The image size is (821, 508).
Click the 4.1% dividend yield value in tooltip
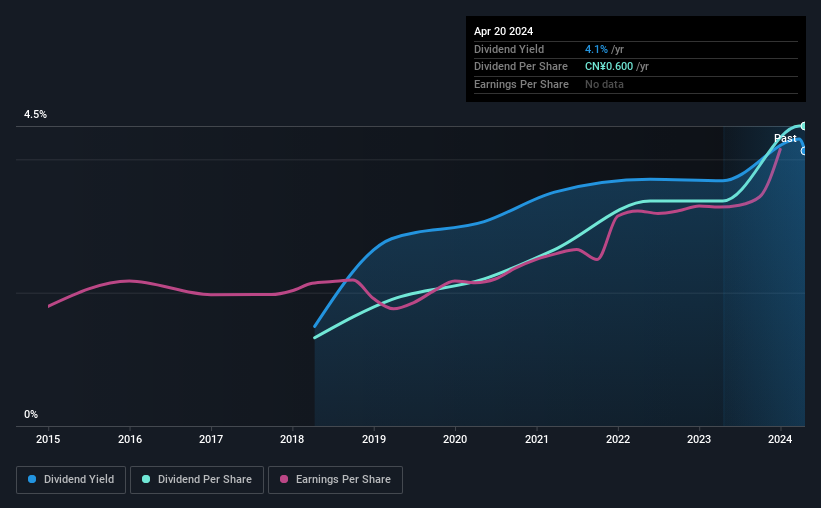pos(596,49)
